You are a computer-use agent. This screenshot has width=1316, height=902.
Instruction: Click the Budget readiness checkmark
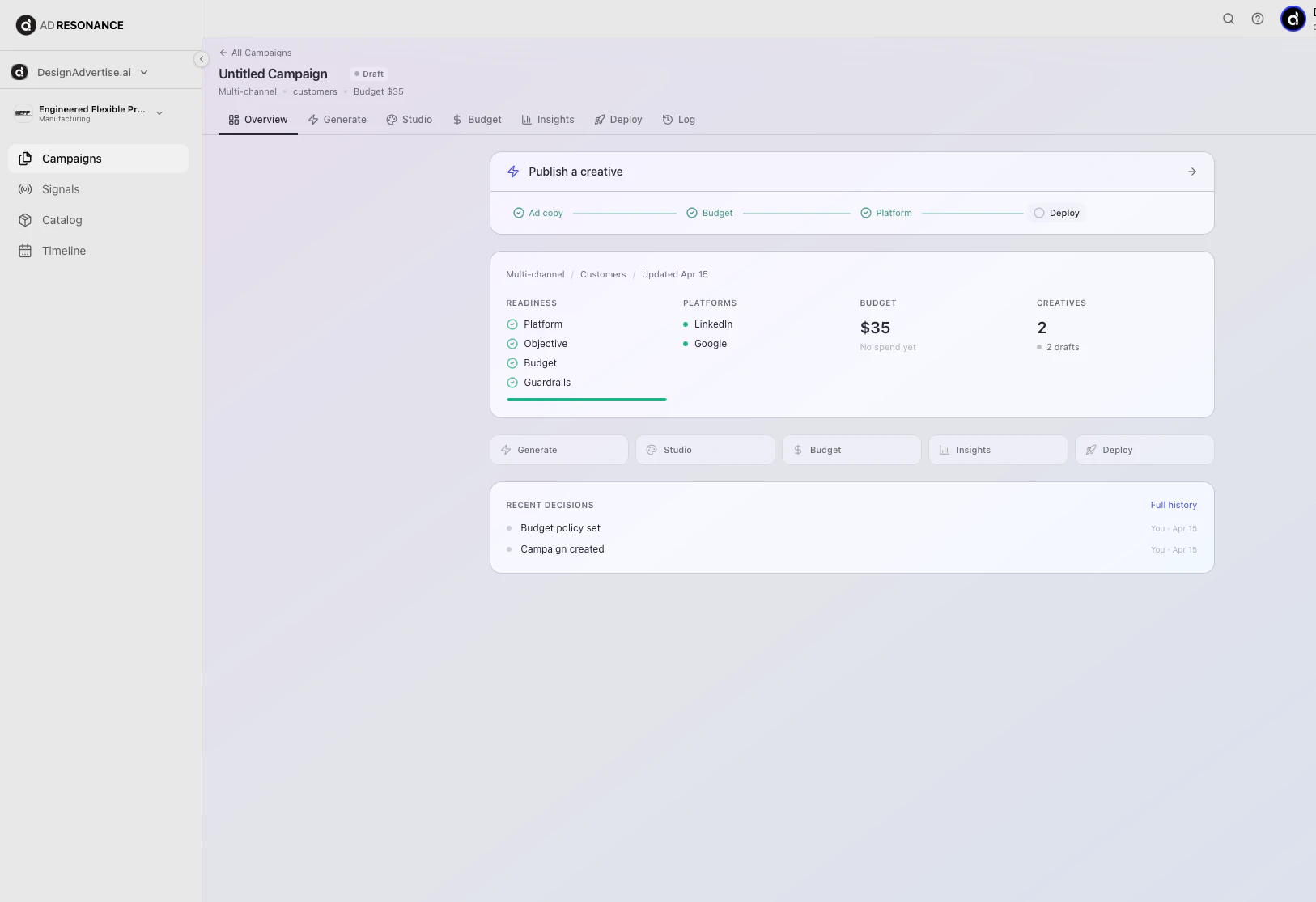512,362
